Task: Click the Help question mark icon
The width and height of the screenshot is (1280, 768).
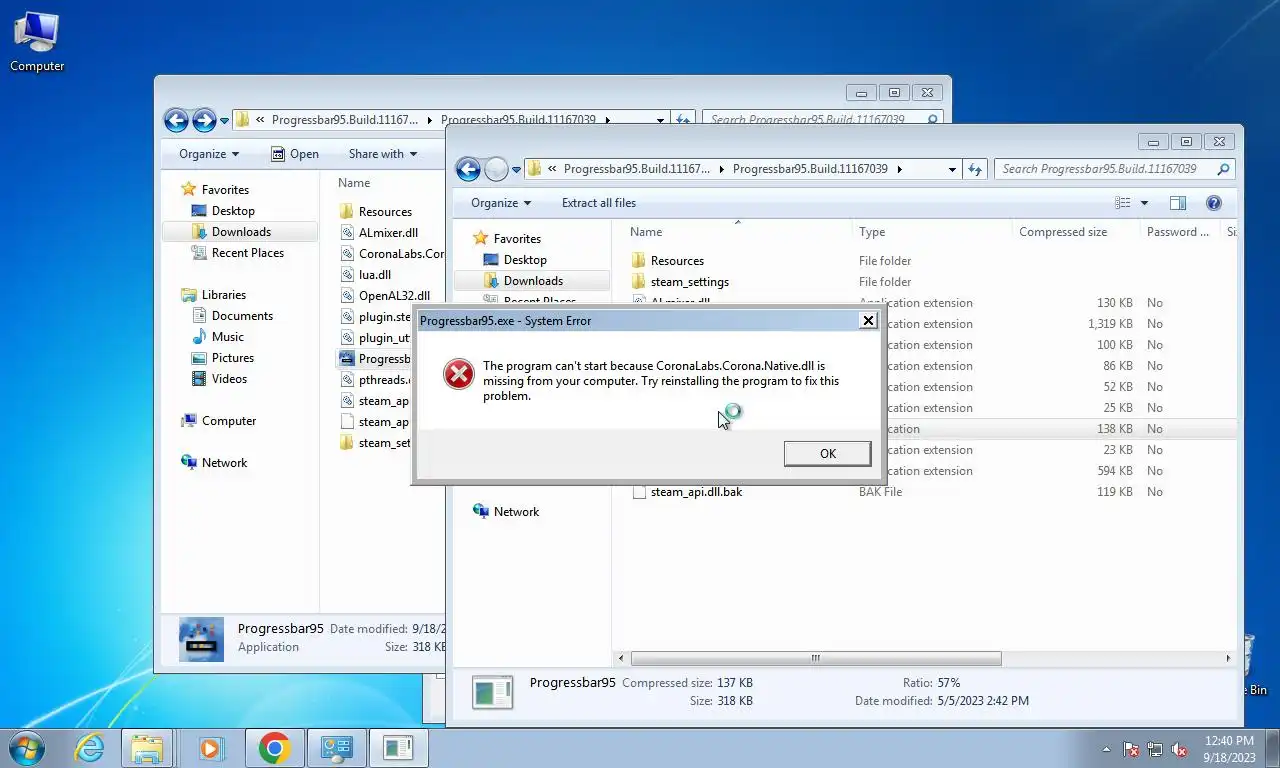Action: point(1213,203)
